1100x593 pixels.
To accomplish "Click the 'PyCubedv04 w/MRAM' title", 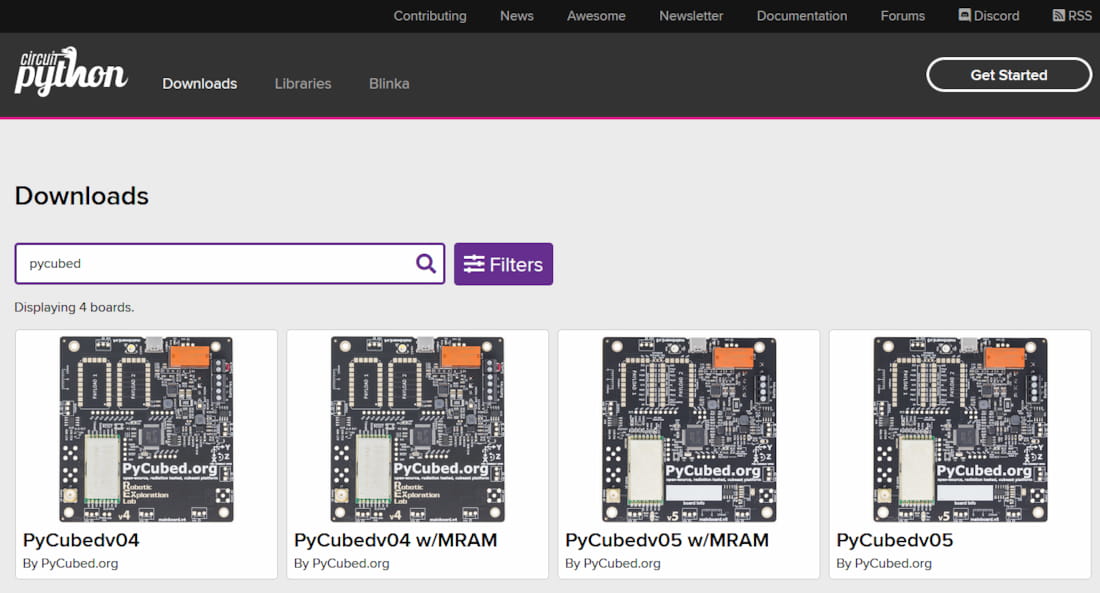I will click(396, 540).
